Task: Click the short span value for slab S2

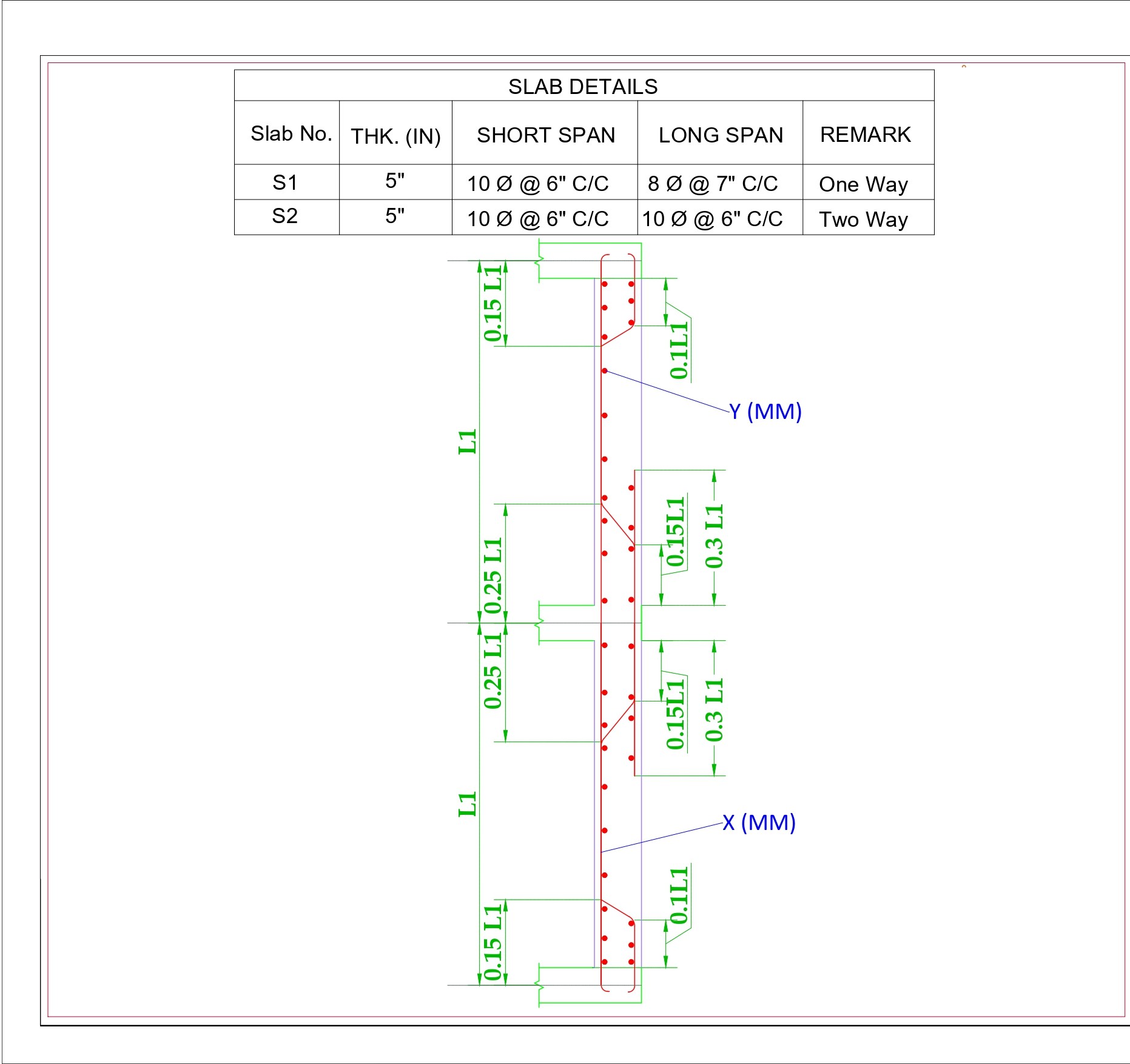Action: pyautogui.click(x=537, y=219)
